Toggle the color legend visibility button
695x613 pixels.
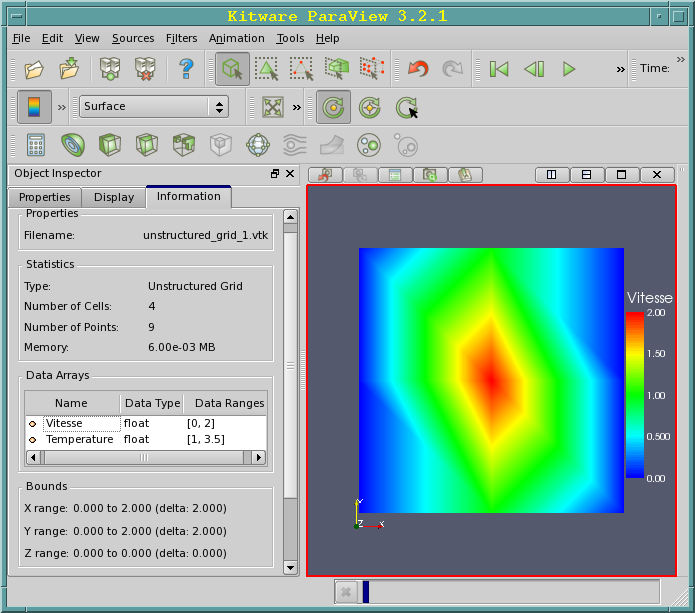click(x=35, y=106)
